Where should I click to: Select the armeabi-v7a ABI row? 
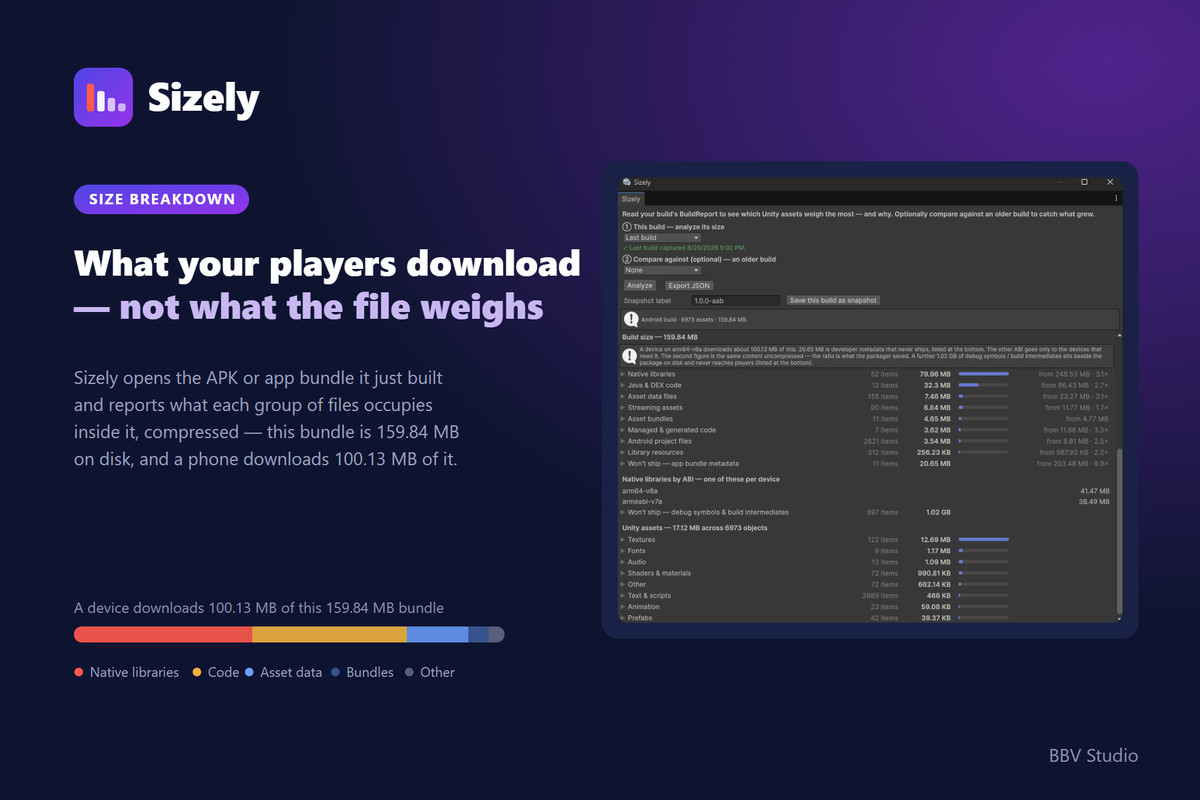tap(866, 502)
